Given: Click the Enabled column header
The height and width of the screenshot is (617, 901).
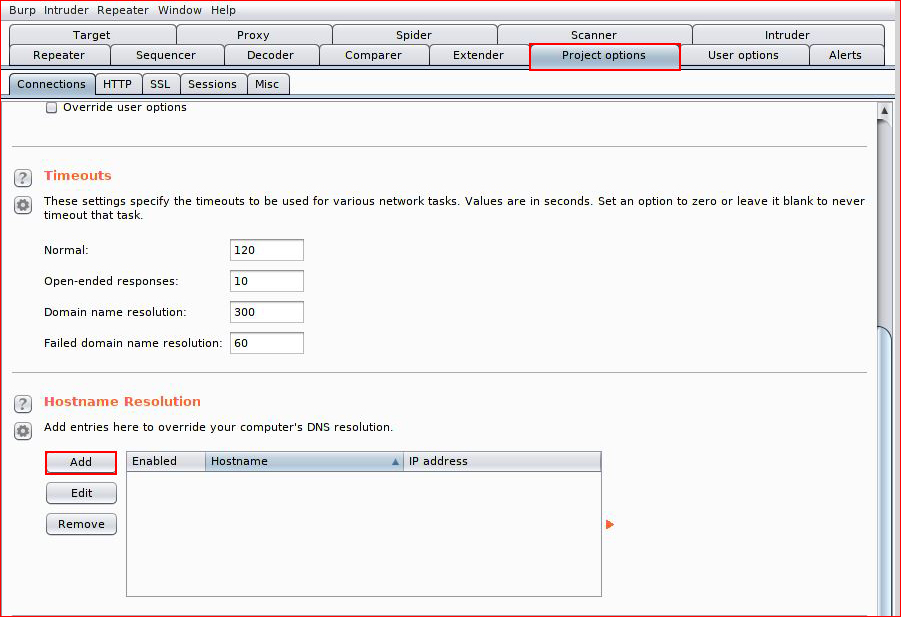Looking at the screenshot, I should pyautogui.click(x=165, y=461).
